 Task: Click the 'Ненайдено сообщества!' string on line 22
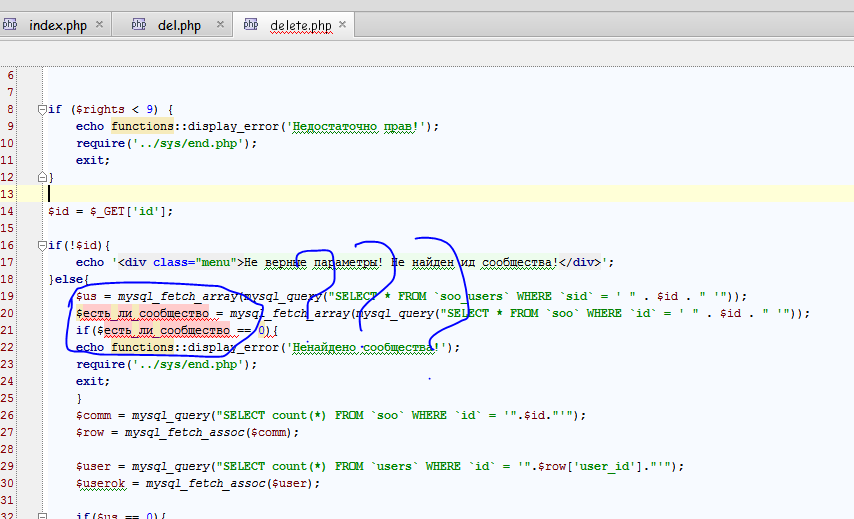point(367,347)
